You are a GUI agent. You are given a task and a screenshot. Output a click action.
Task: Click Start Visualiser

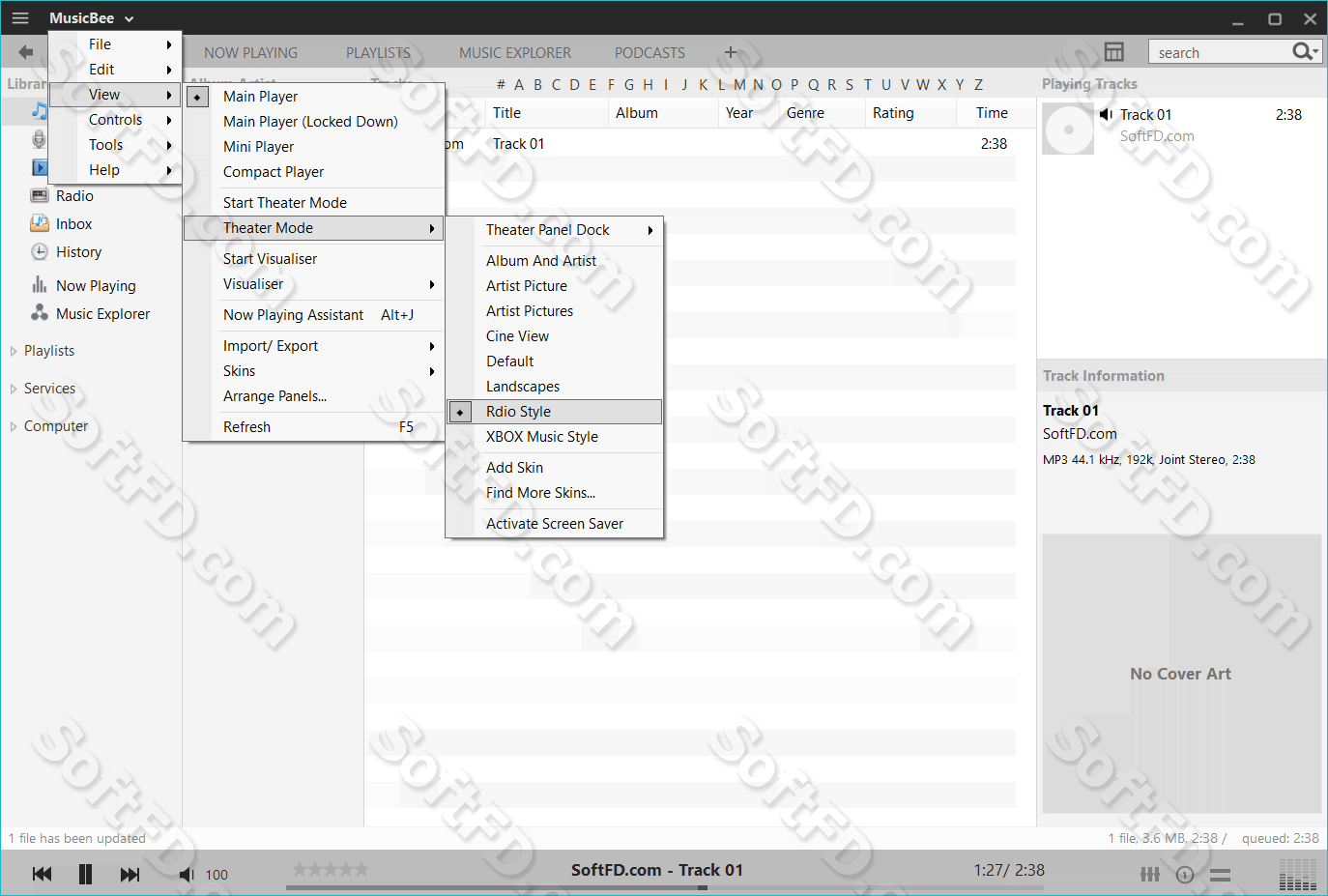tap(314, 259)
